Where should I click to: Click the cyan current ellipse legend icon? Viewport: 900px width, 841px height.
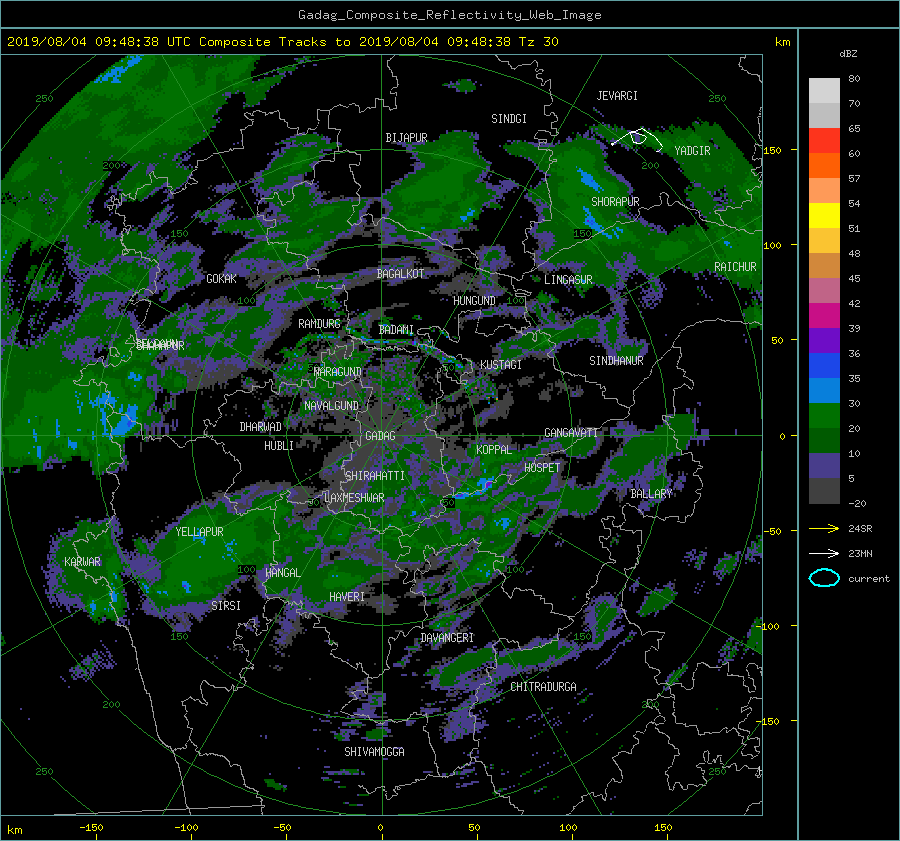tap(824, 578)
